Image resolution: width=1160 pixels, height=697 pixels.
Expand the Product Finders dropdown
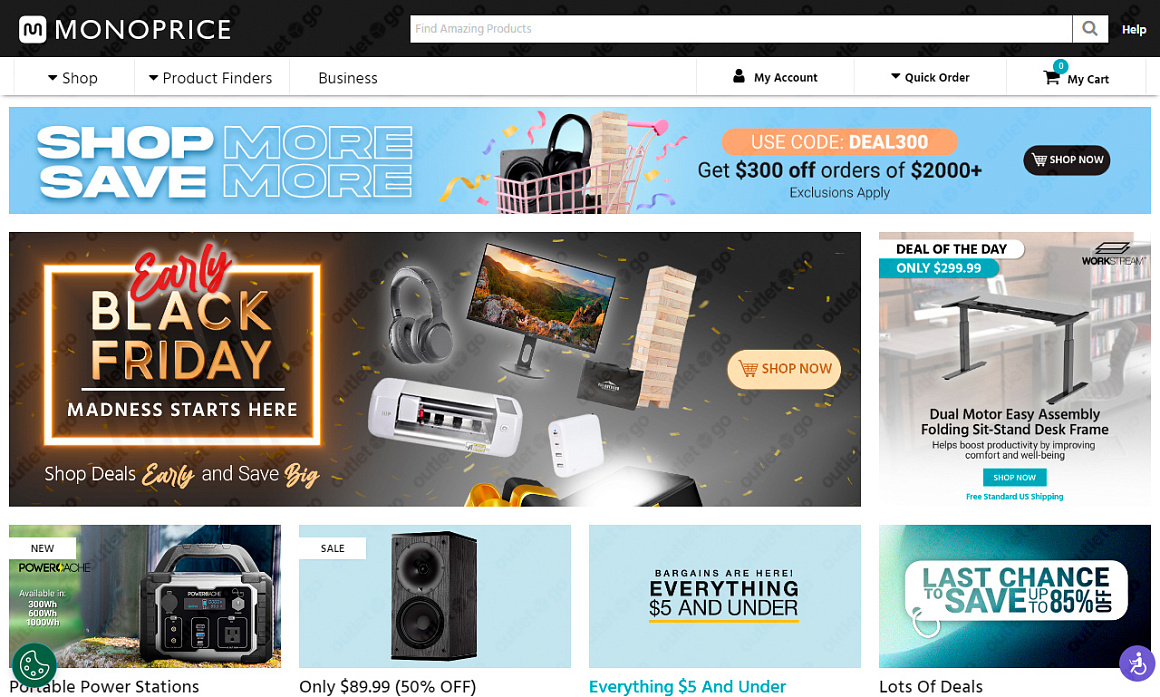[210, 78]
